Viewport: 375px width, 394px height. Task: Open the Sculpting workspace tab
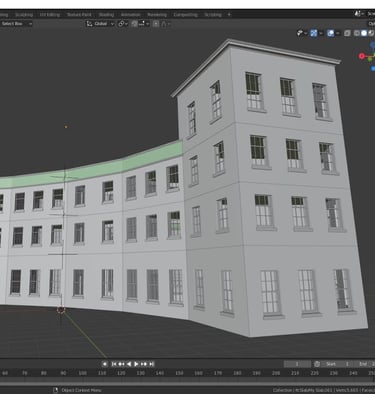click(x=24, y=15)
